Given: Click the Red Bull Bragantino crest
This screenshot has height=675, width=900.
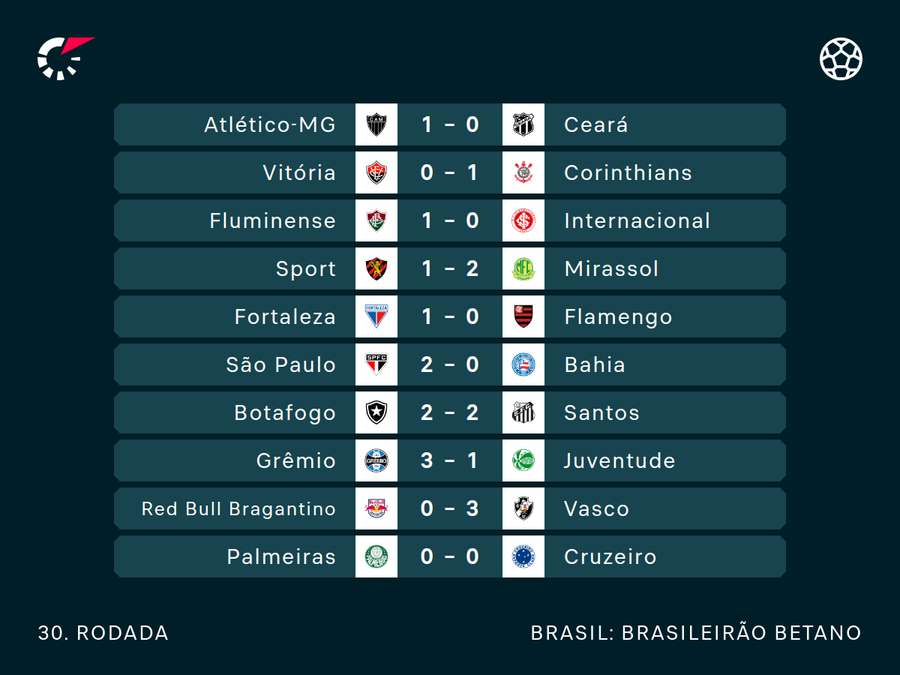Looking at the screenshot, I should 376,509.
